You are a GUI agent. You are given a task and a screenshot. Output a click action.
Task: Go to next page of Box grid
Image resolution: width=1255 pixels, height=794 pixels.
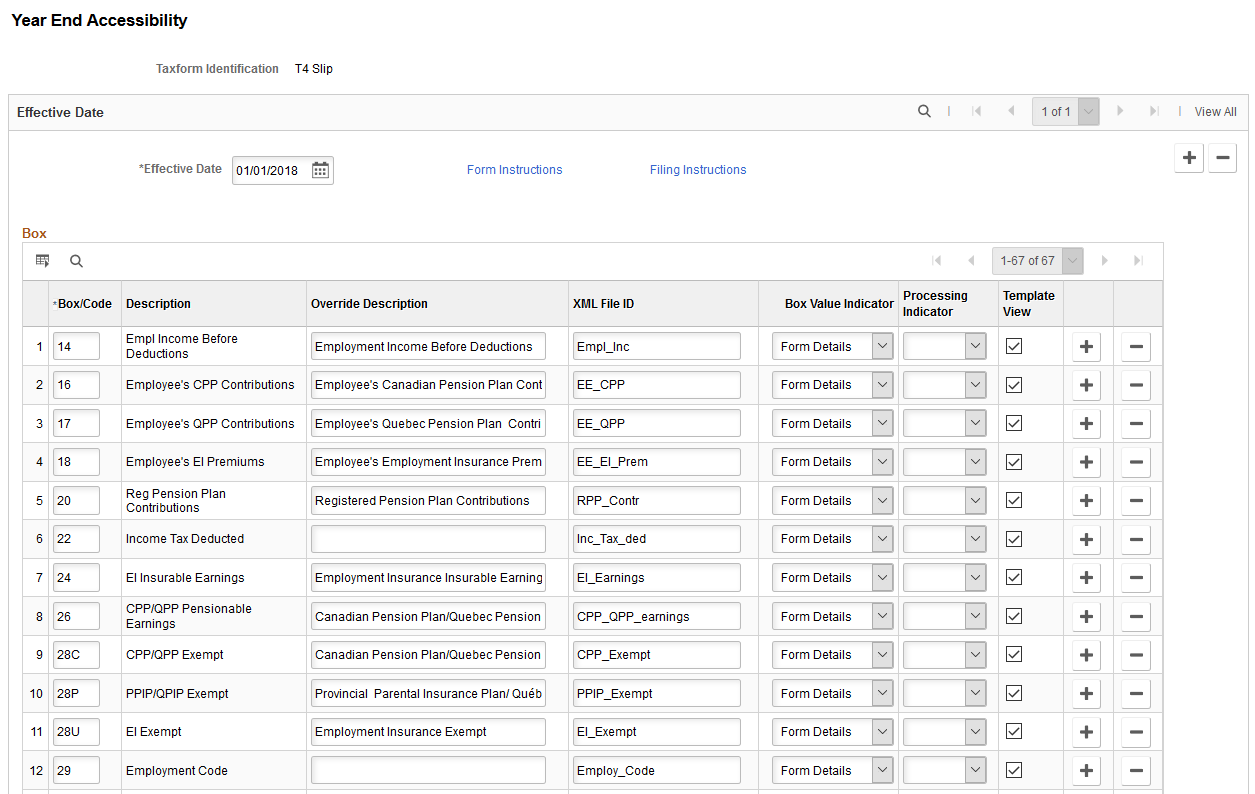pos(1104,261)
